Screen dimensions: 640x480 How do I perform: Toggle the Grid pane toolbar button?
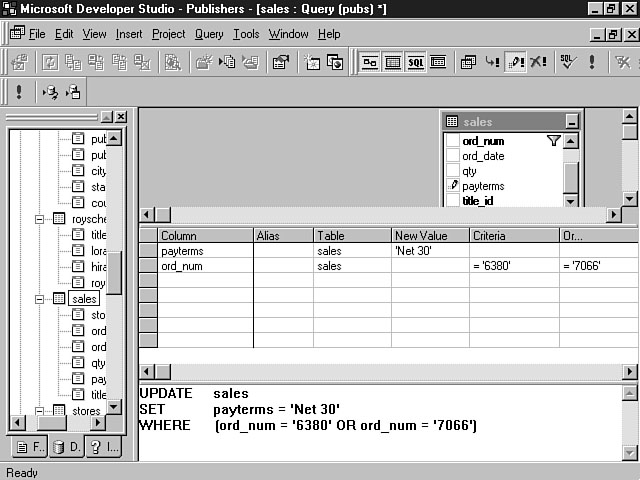pyautogui.click(x=393, y=62)
